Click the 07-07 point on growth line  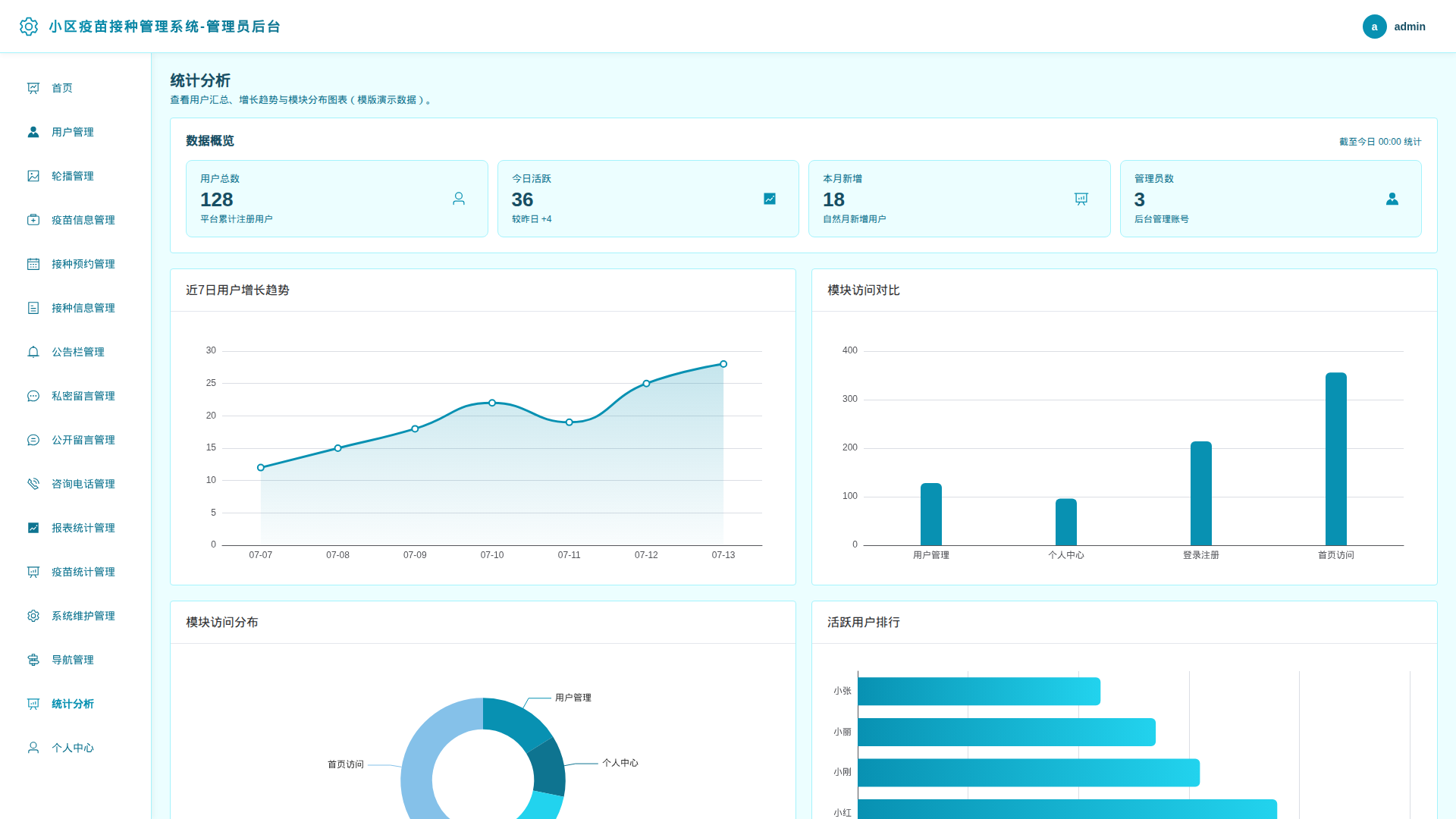(x=261, y=468)
